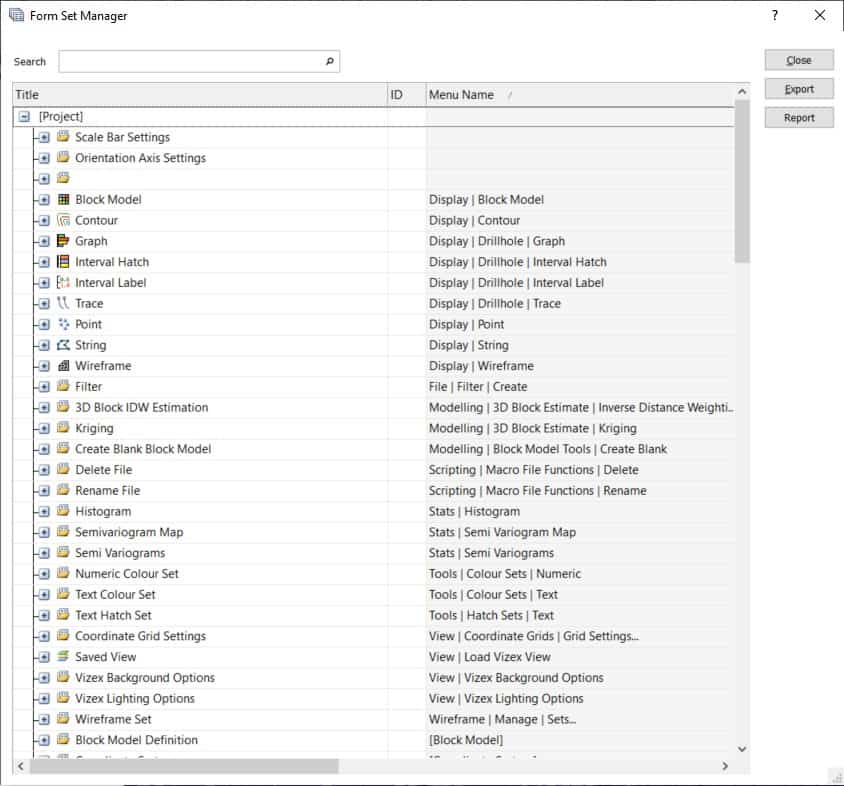Screen dimensions: 844x786
Task: Click the Interval Hatch icon
Action: (64, 262)
